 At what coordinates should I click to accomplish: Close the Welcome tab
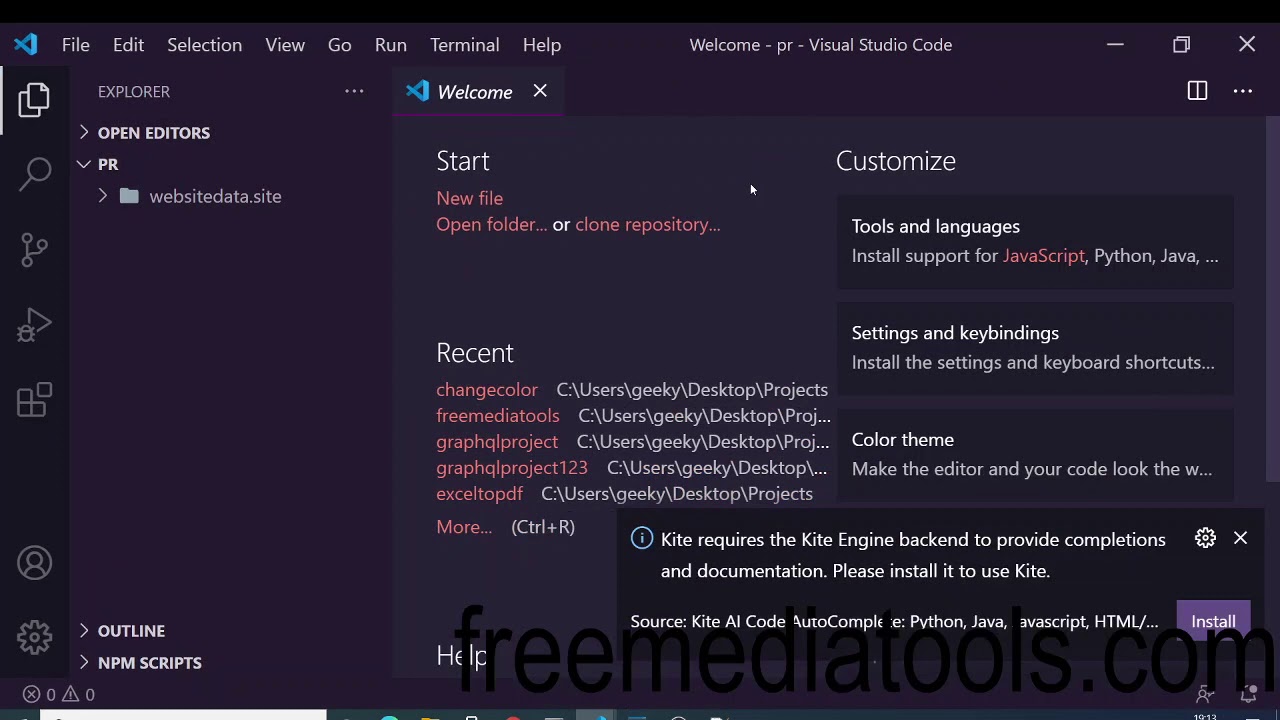(540, 91)
